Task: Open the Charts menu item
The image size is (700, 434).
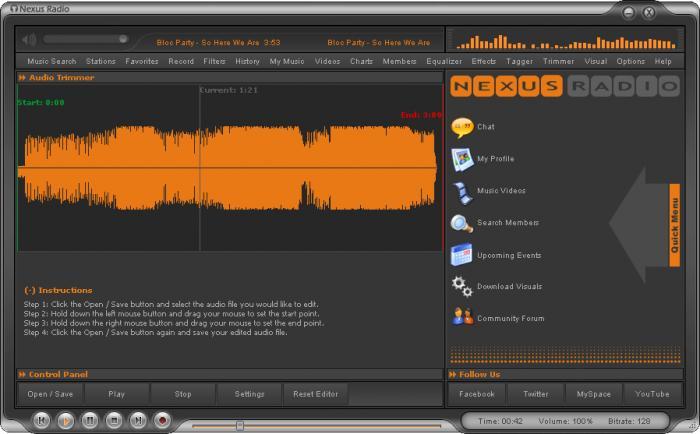Action: click(x=361, y=61)
